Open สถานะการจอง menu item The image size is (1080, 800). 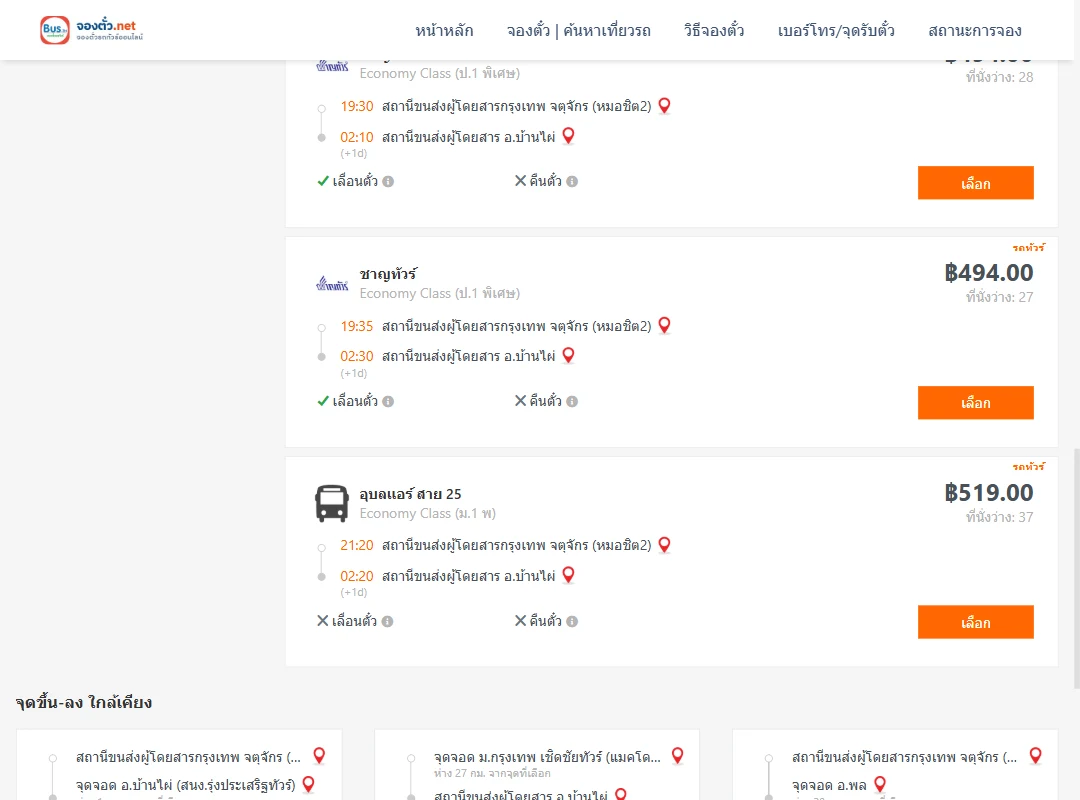click(975, 30)
